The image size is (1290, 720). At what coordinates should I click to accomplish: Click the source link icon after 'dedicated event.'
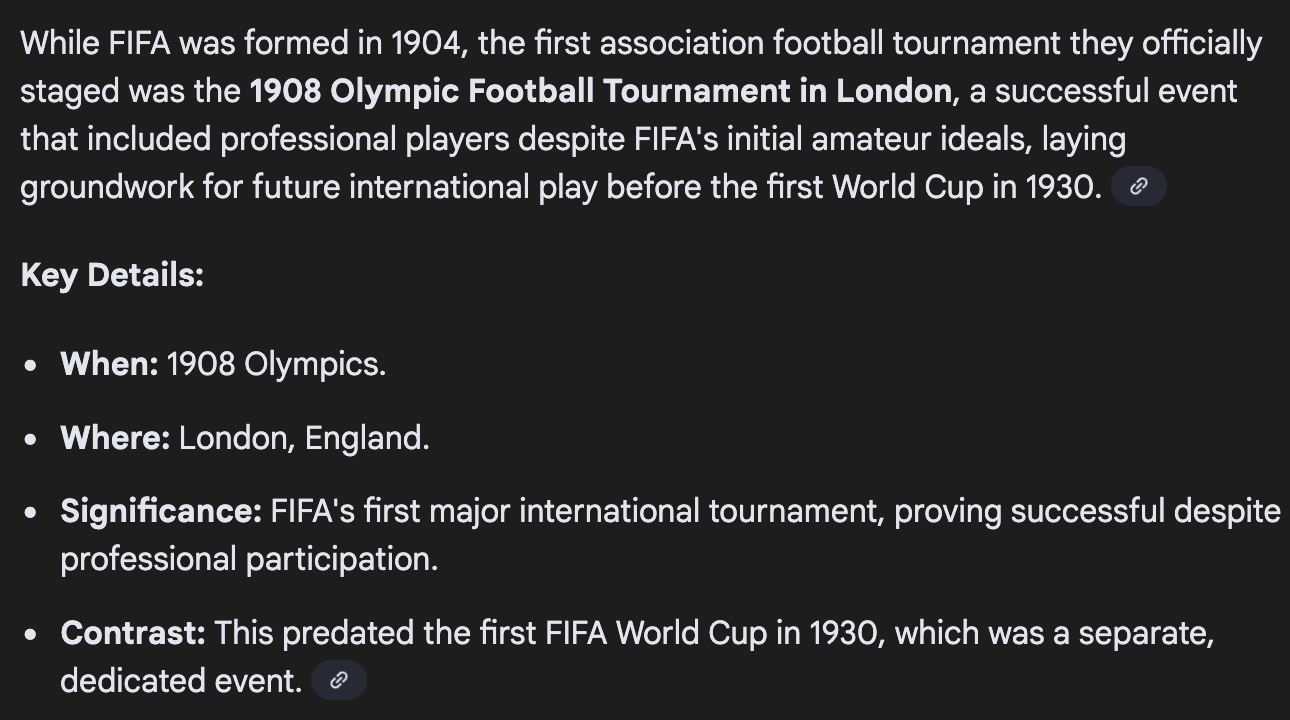point(339,681)
